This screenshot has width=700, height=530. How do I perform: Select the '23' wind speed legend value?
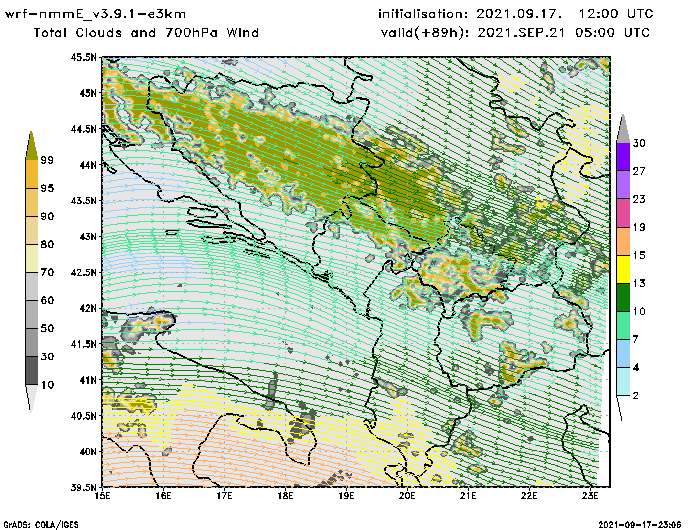(638, 199)
